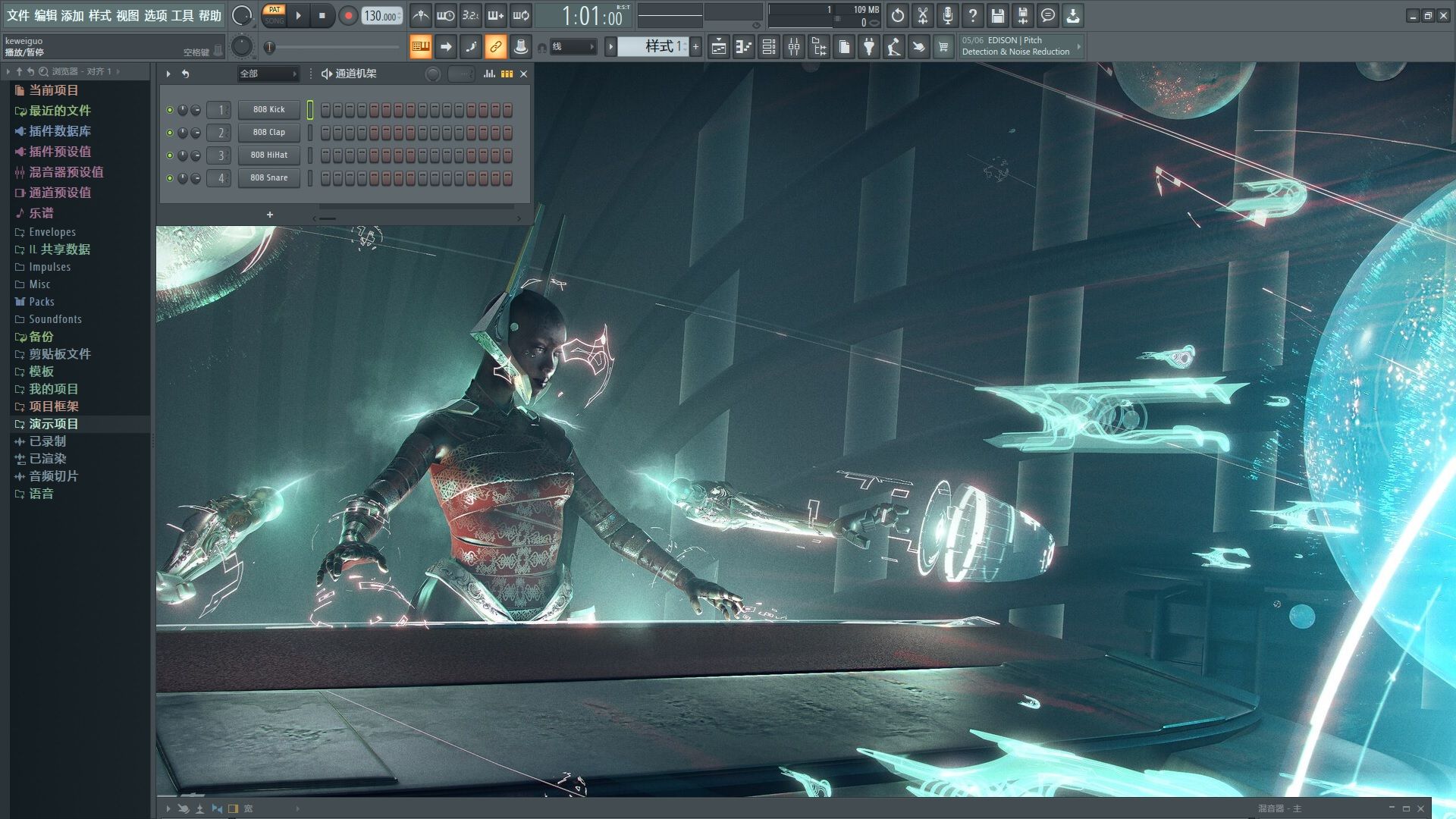The width and height of the screenshot is (1456, 819).
Task: Click the microphone one-click recording icon
Action: [947, 16]
